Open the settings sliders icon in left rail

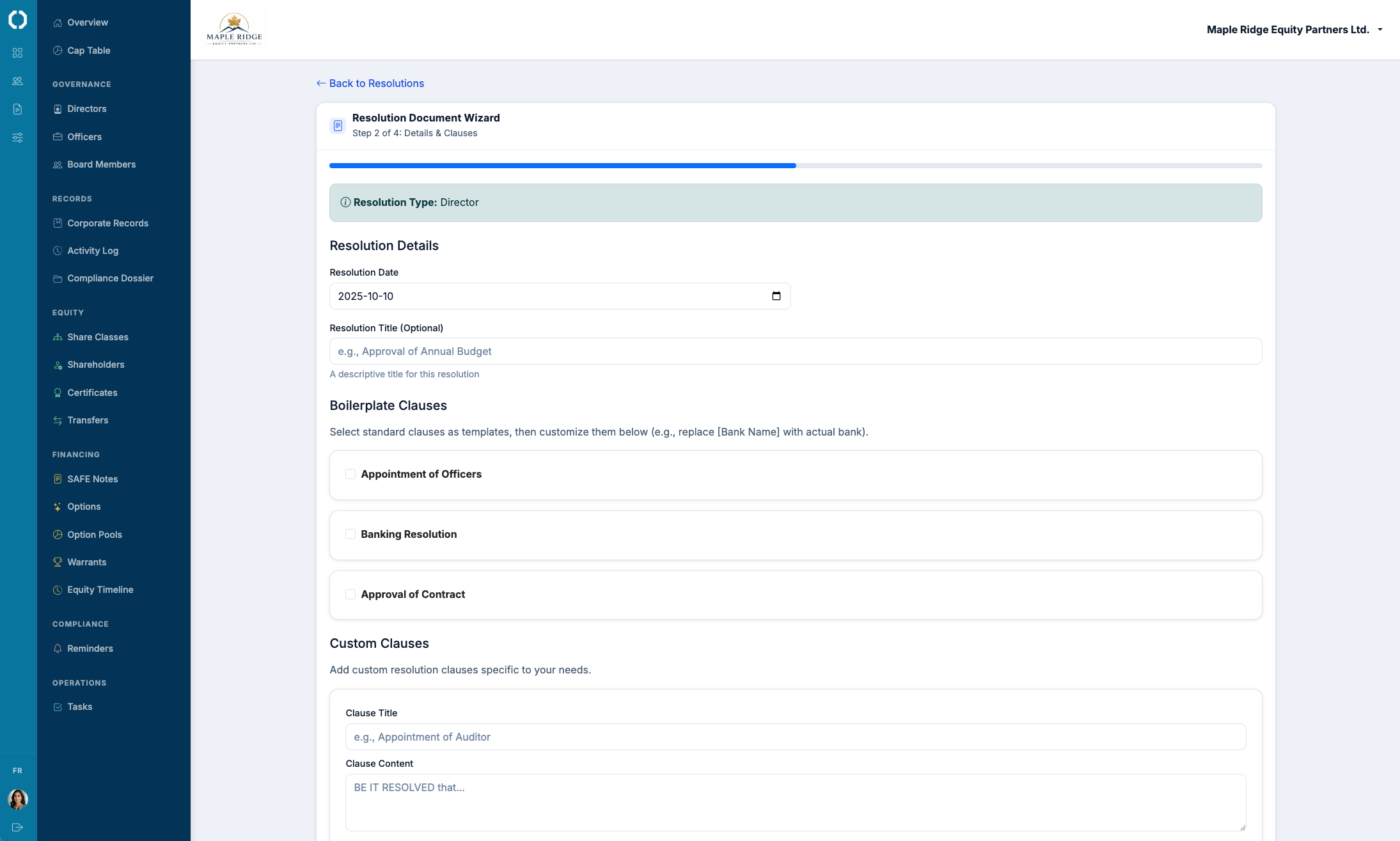pos(18,138)
